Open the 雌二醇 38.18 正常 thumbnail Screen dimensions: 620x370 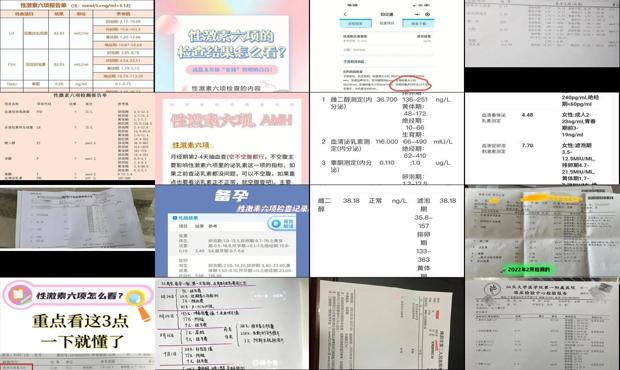[387, 231]
